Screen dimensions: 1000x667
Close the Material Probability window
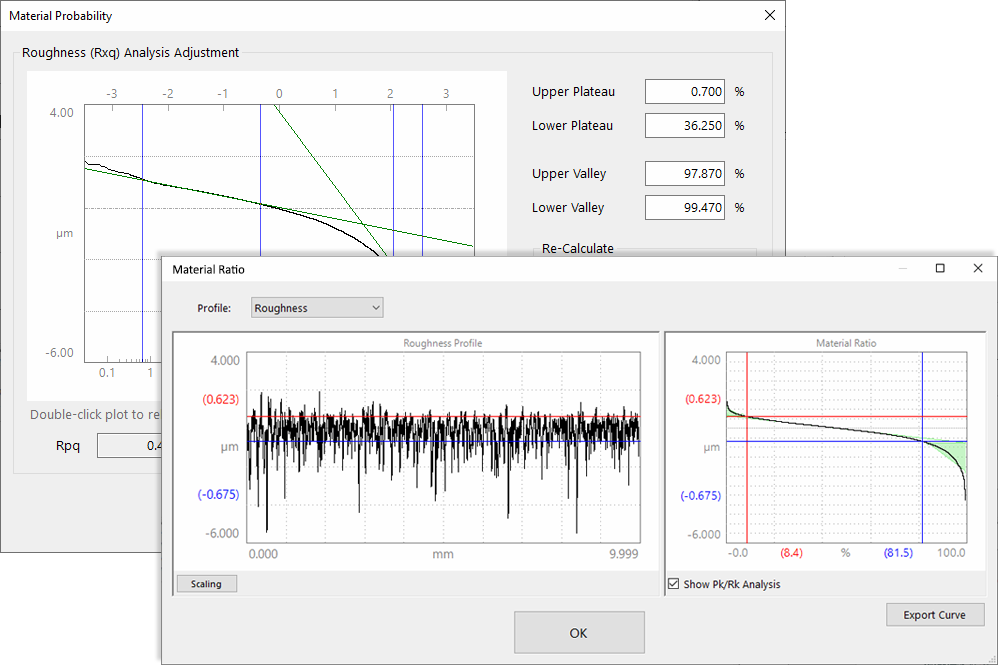click(x=770, y=15)
